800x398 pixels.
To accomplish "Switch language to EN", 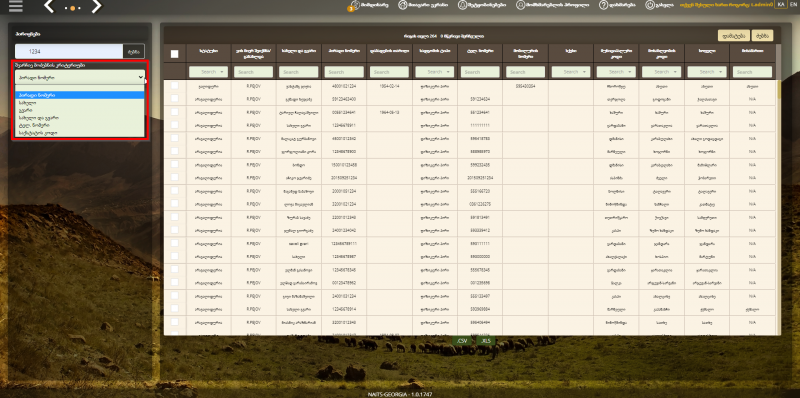I will coord(792,4).
